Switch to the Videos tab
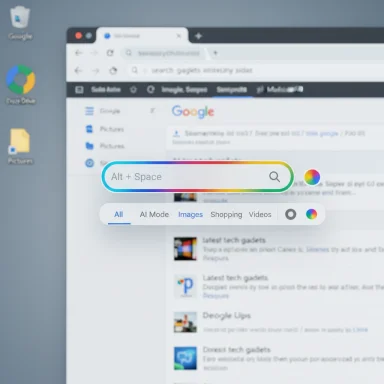384x384 pixels. [260, 214]
